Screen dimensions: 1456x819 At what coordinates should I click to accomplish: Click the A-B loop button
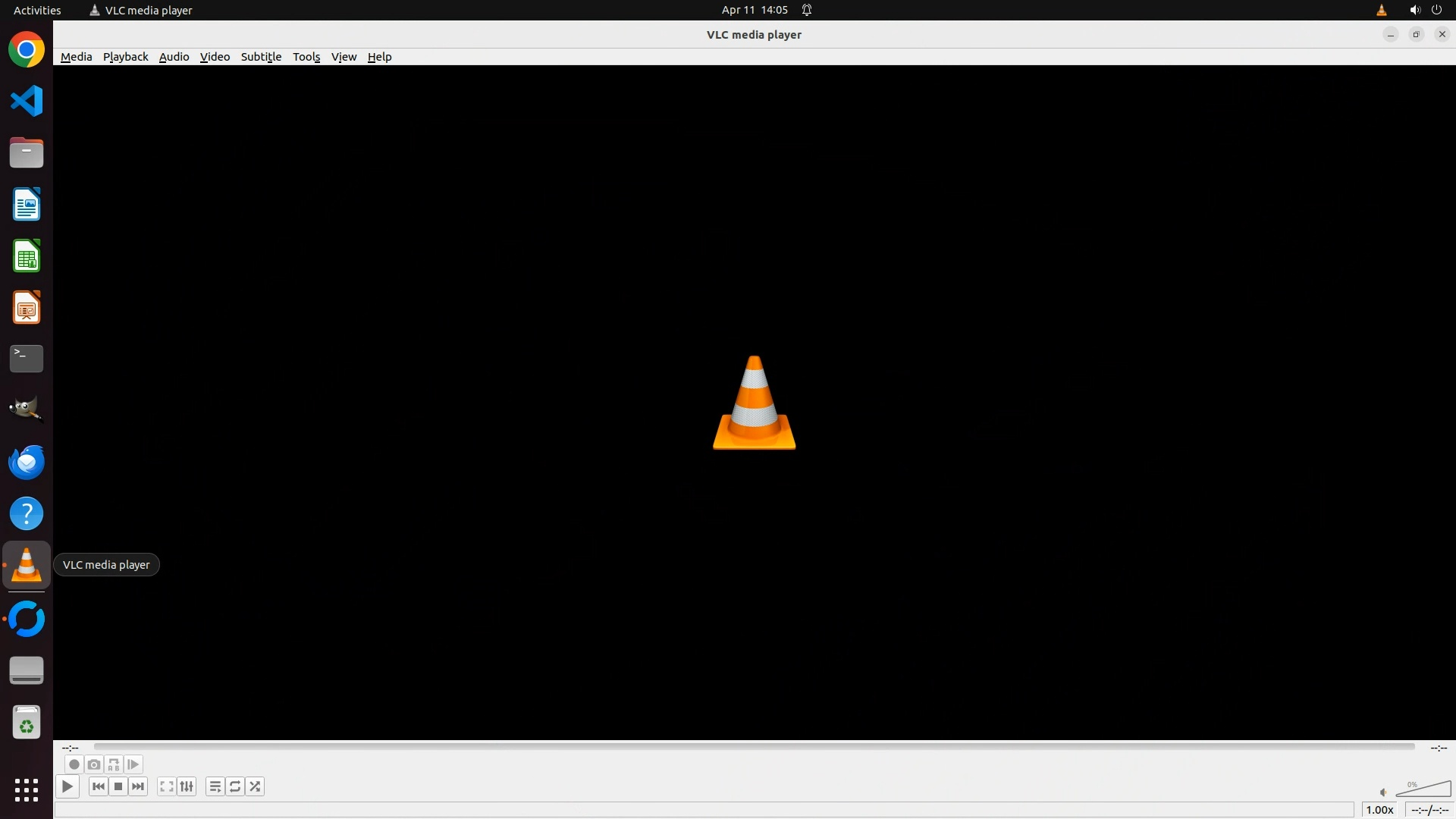(114, 764)
